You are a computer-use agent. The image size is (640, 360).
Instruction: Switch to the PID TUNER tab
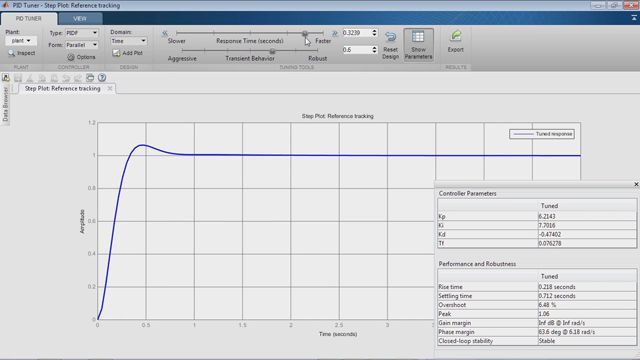pos(29,18)
